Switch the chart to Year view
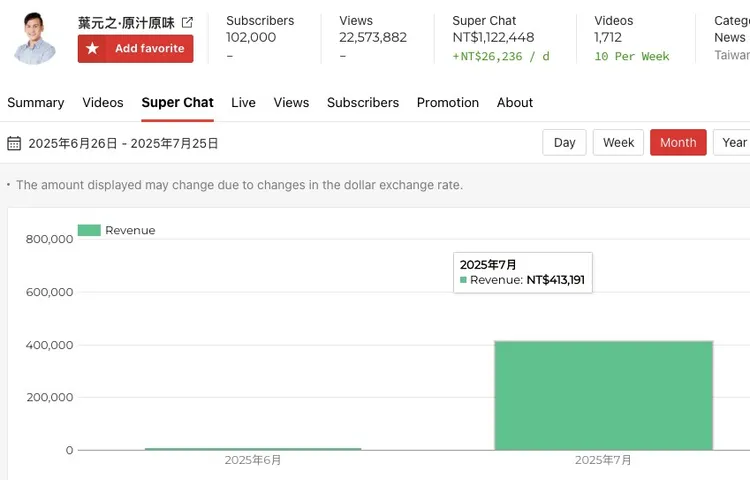Image resolution: width=750 pixels, height=480 pixels. pyautogui.click(x=733, y=142)
